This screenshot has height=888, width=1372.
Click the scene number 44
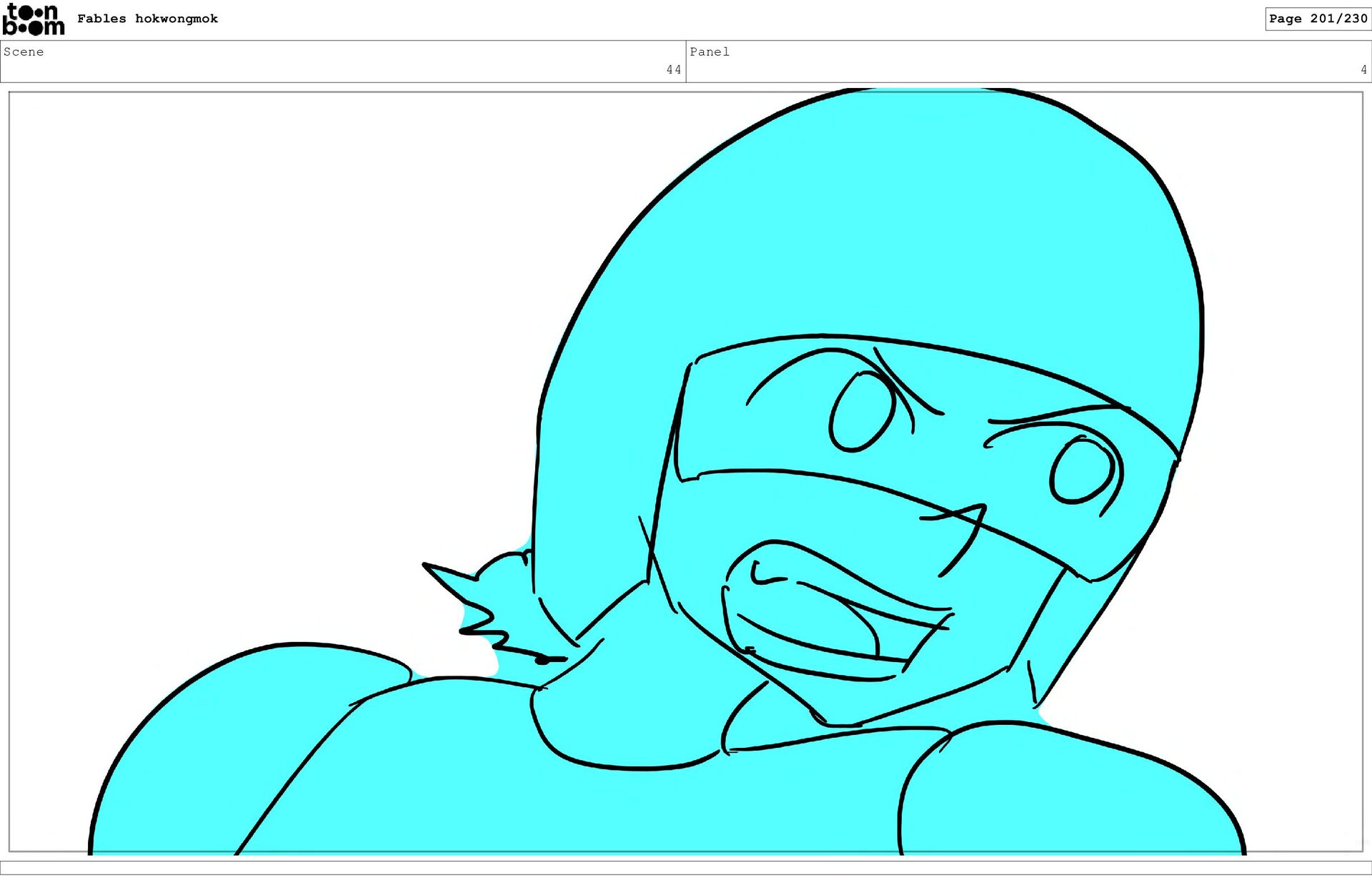(673, 69)
